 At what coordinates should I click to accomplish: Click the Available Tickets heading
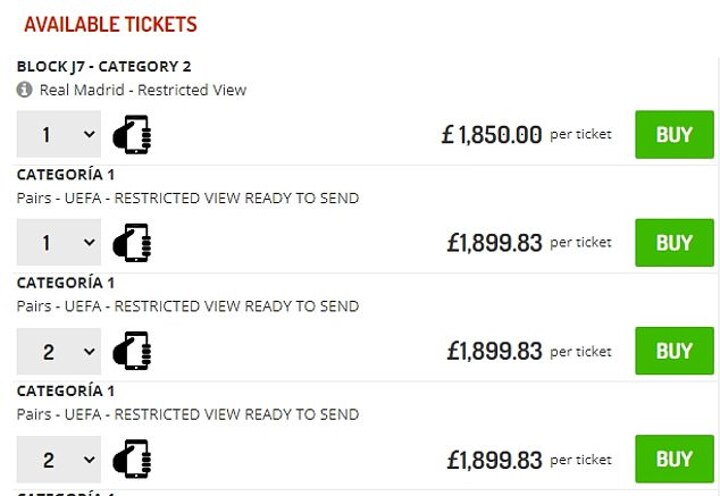(110, 25)
